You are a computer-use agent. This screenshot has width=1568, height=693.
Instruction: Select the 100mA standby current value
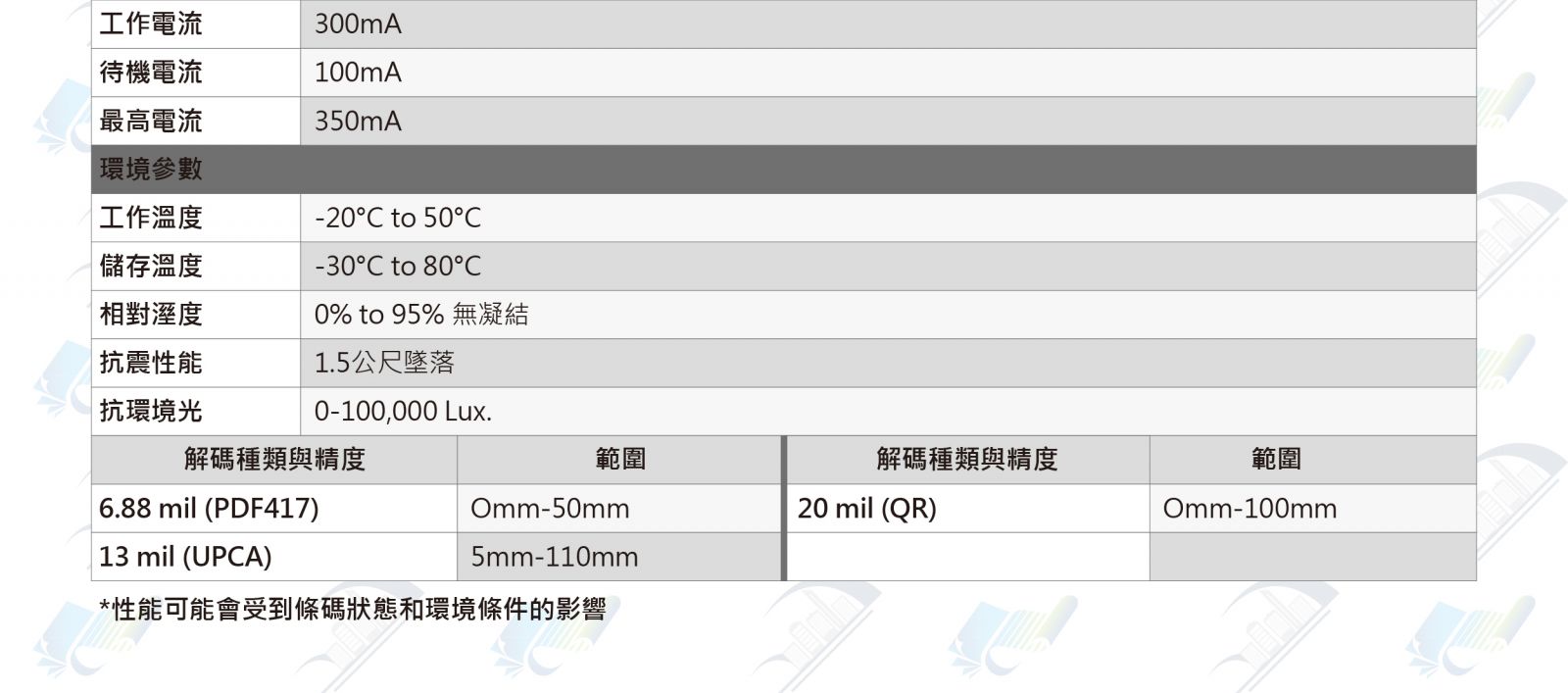click(888, 73)
